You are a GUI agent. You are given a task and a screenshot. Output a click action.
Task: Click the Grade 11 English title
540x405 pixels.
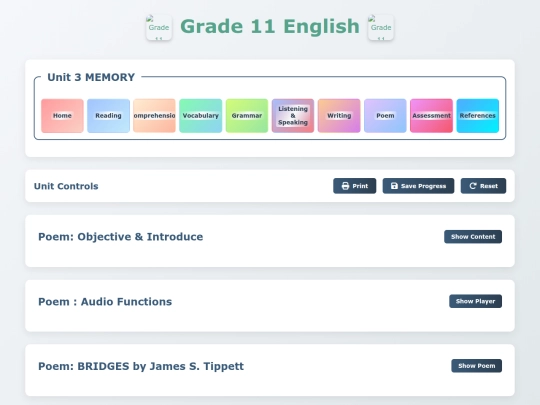(270, 27)
